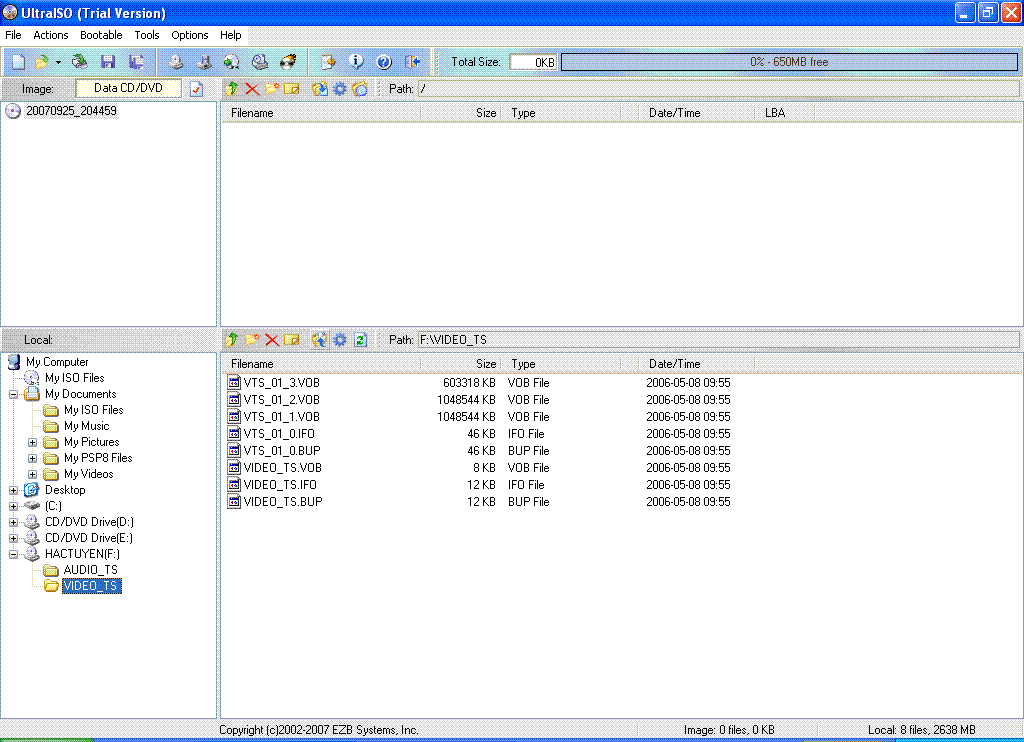The image size is (1024, 742).
Task: Click the green Refresh icon in local pane
Action: coord(360,339)
